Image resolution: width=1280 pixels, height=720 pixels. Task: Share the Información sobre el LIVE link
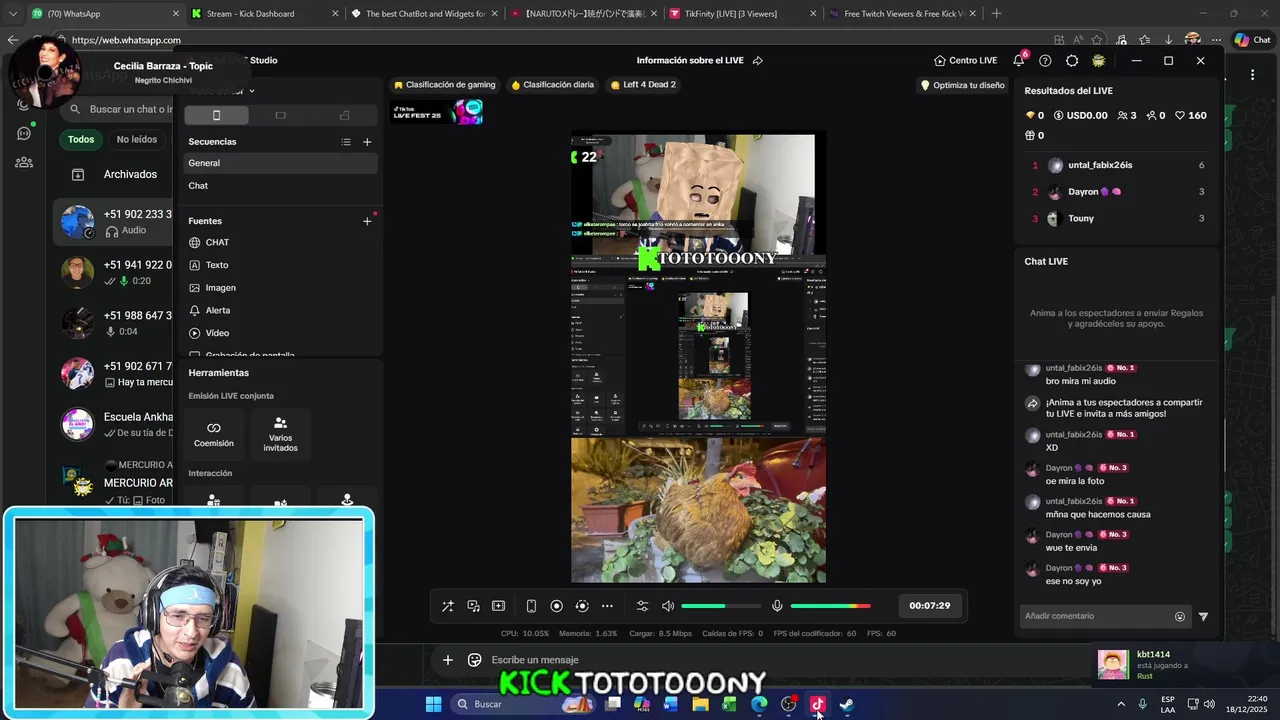(x=758, y=60)
